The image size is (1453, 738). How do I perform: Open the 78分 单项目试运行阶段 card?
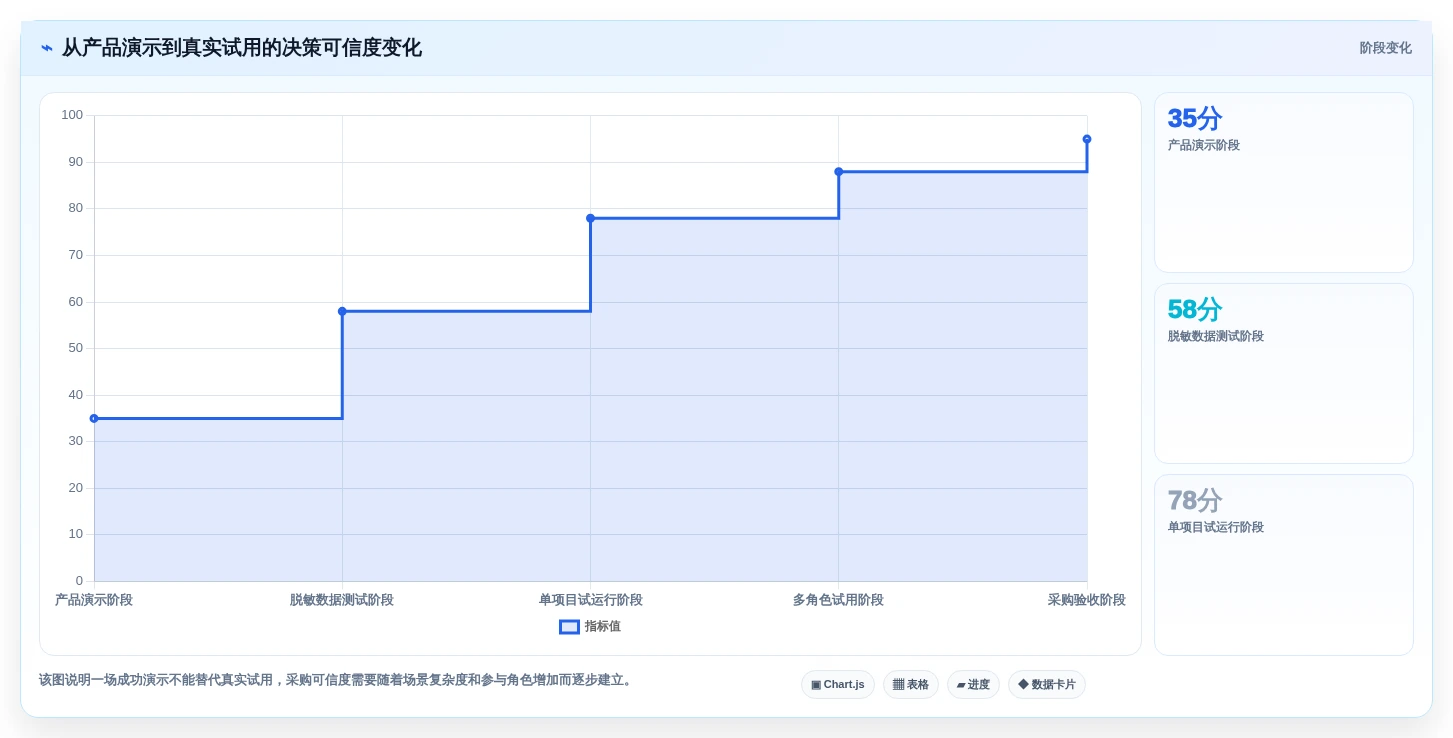(1284, 565)
